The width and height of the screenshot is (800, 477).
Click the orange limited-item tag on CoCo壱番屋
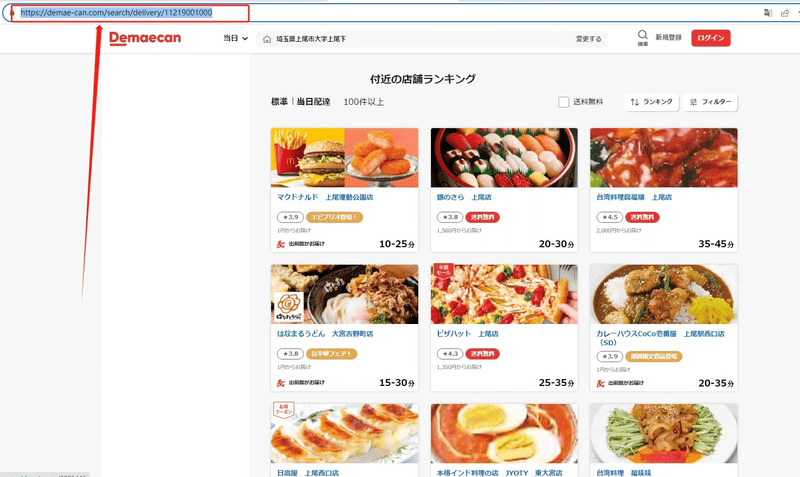[x=654, y=357]
